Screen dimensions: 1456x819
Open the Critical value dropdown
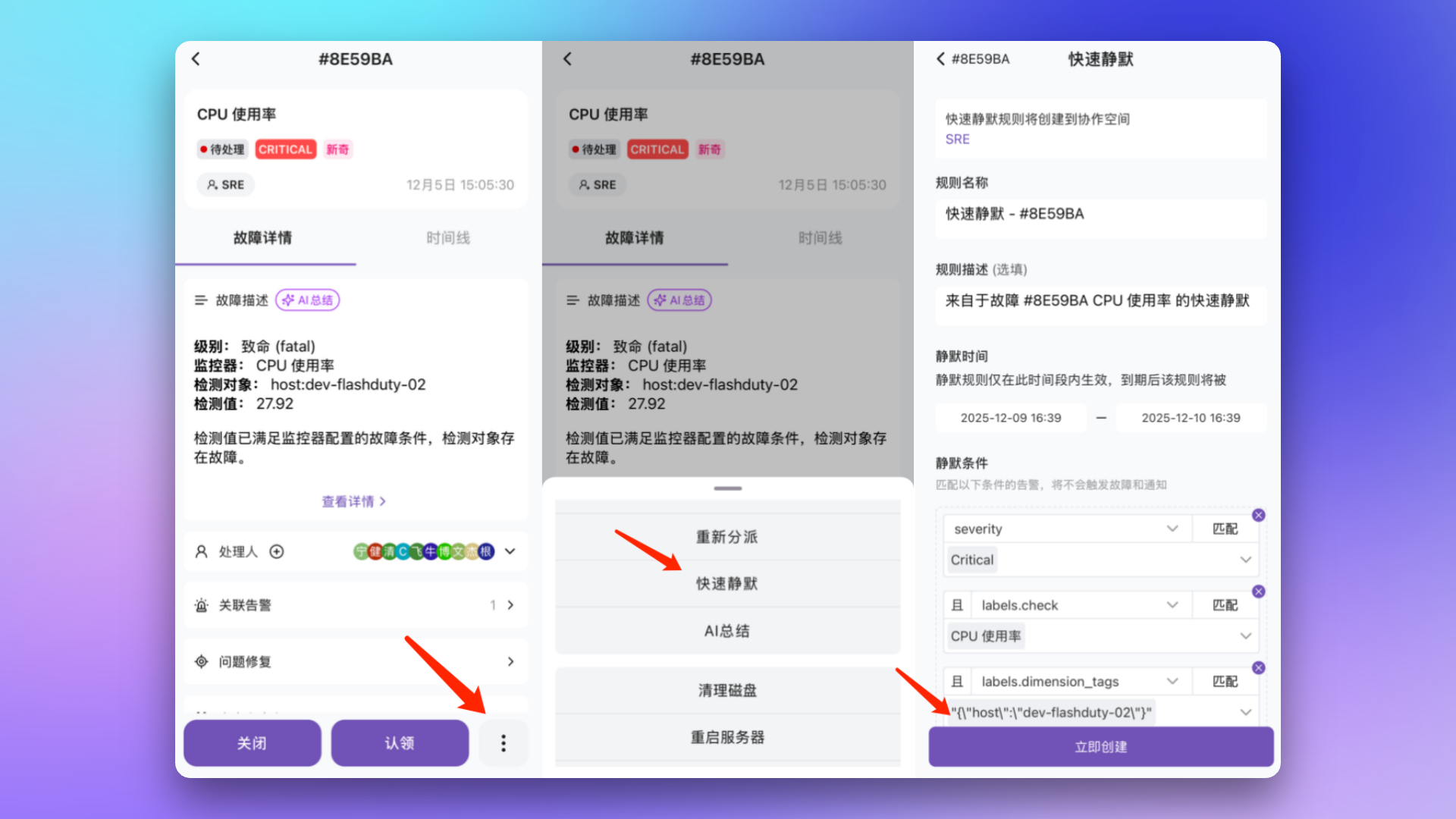pyautogui.click(x=1245, y=560)
